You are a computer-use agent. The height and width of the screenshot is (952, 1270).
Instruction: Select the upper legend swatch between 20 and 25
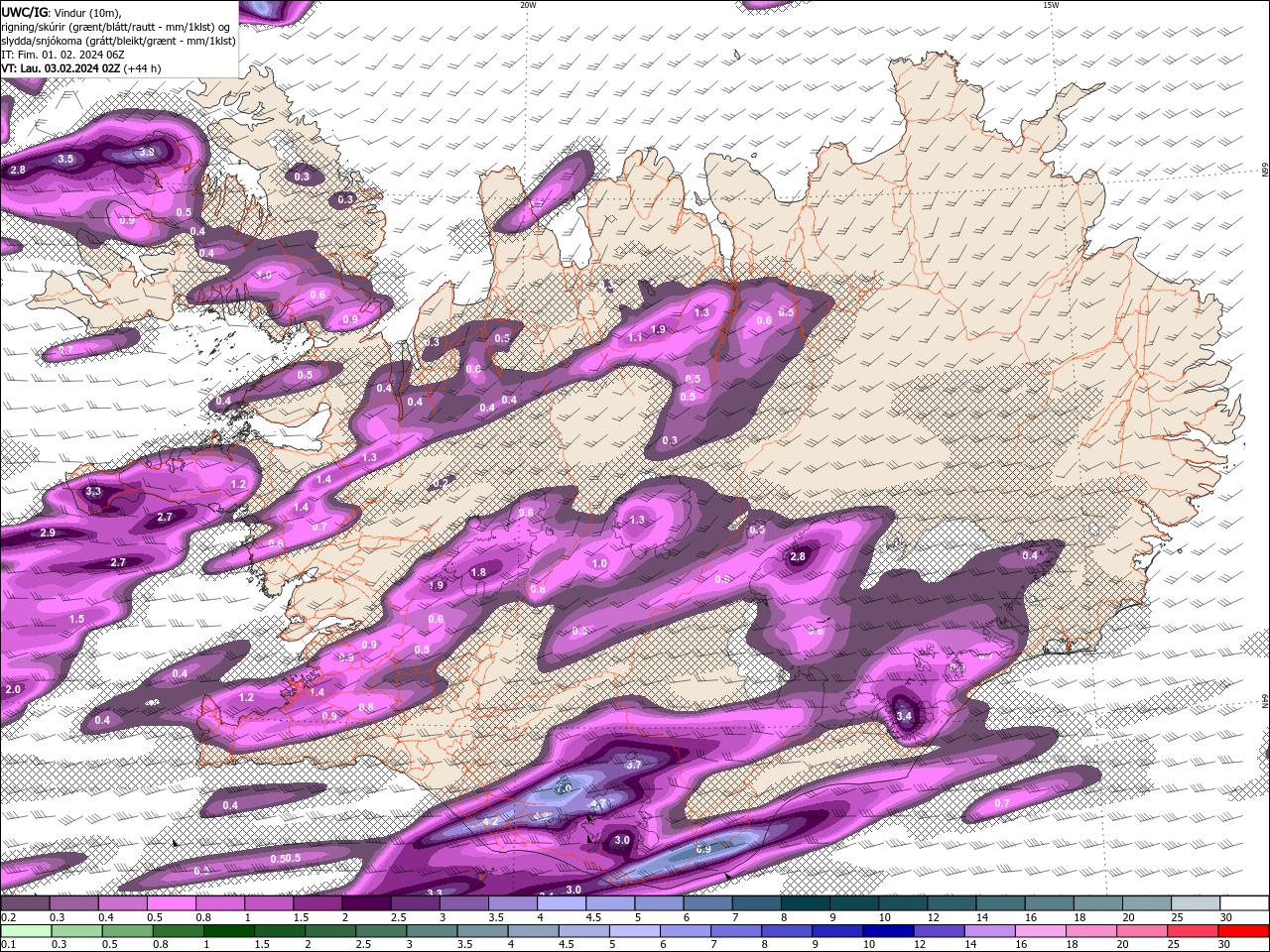tap(1147, 902)
